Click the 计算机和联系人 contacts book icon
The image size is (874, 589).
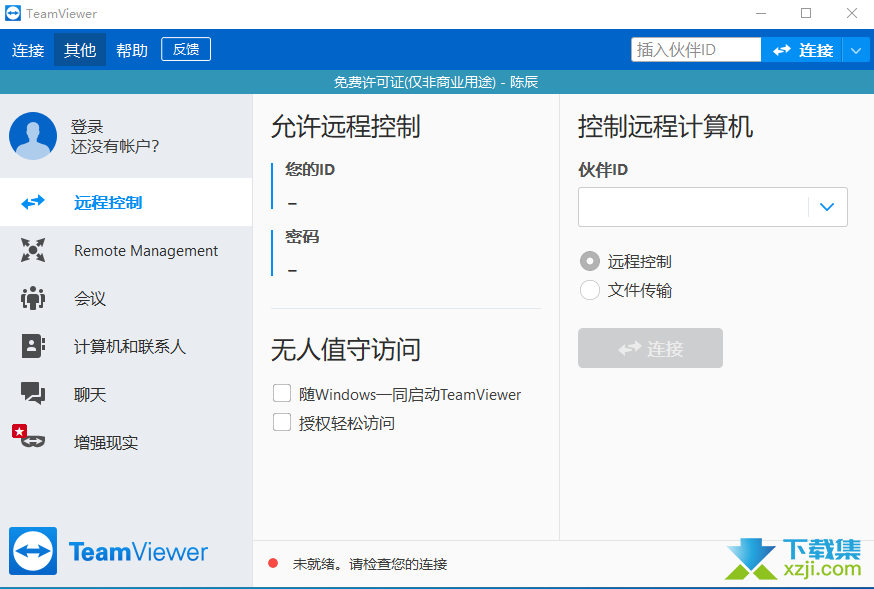tap(33, 346)
